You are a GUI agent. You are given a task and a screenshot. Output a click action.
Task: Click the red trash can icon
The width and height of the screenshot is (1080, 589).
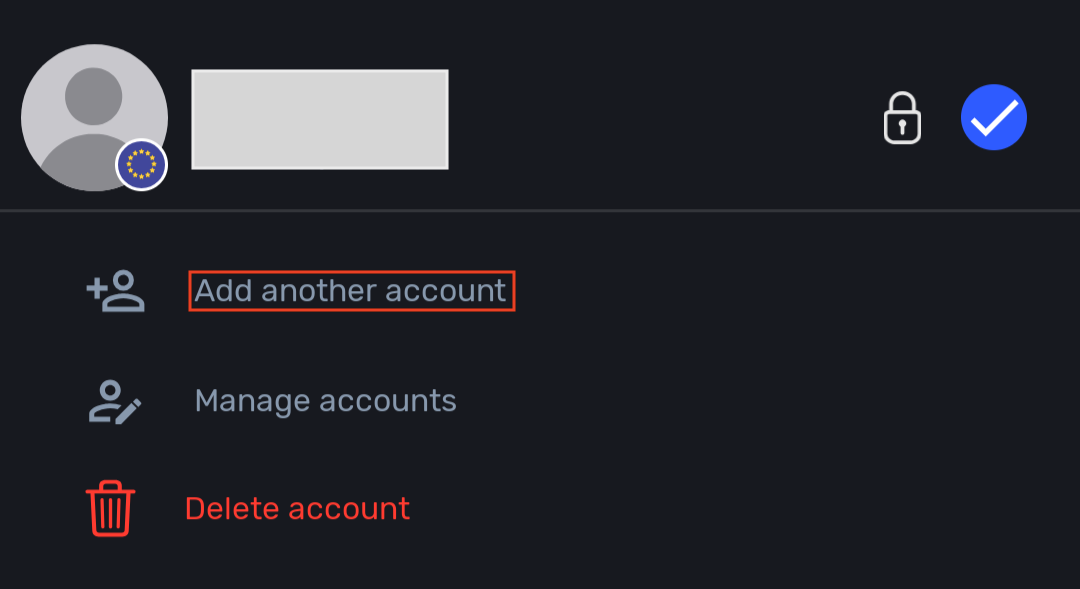pos(110,509)
